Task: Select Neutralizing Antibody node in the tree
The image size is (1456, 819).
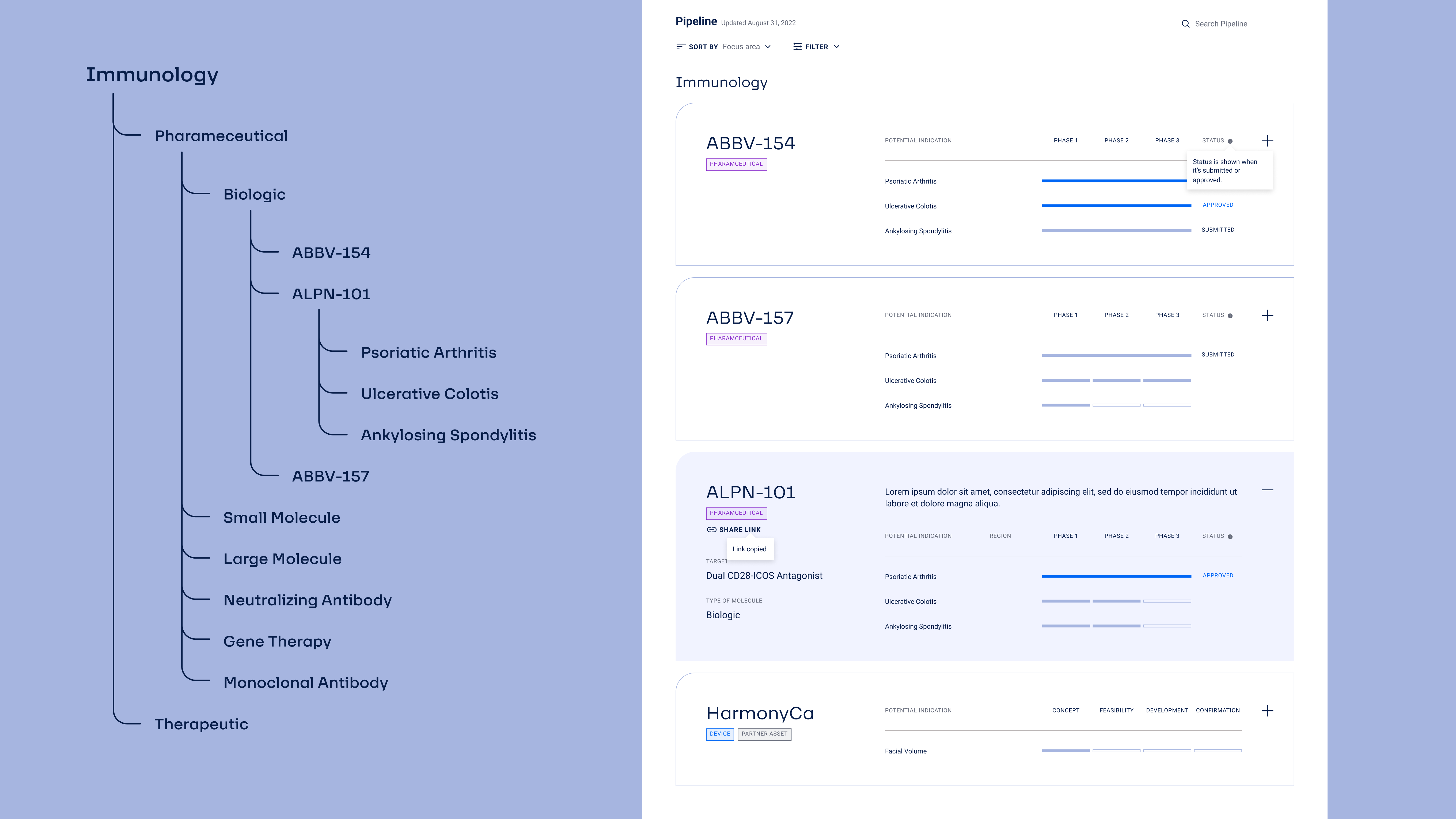Action: pyautogui.click(x=308, y=600)
